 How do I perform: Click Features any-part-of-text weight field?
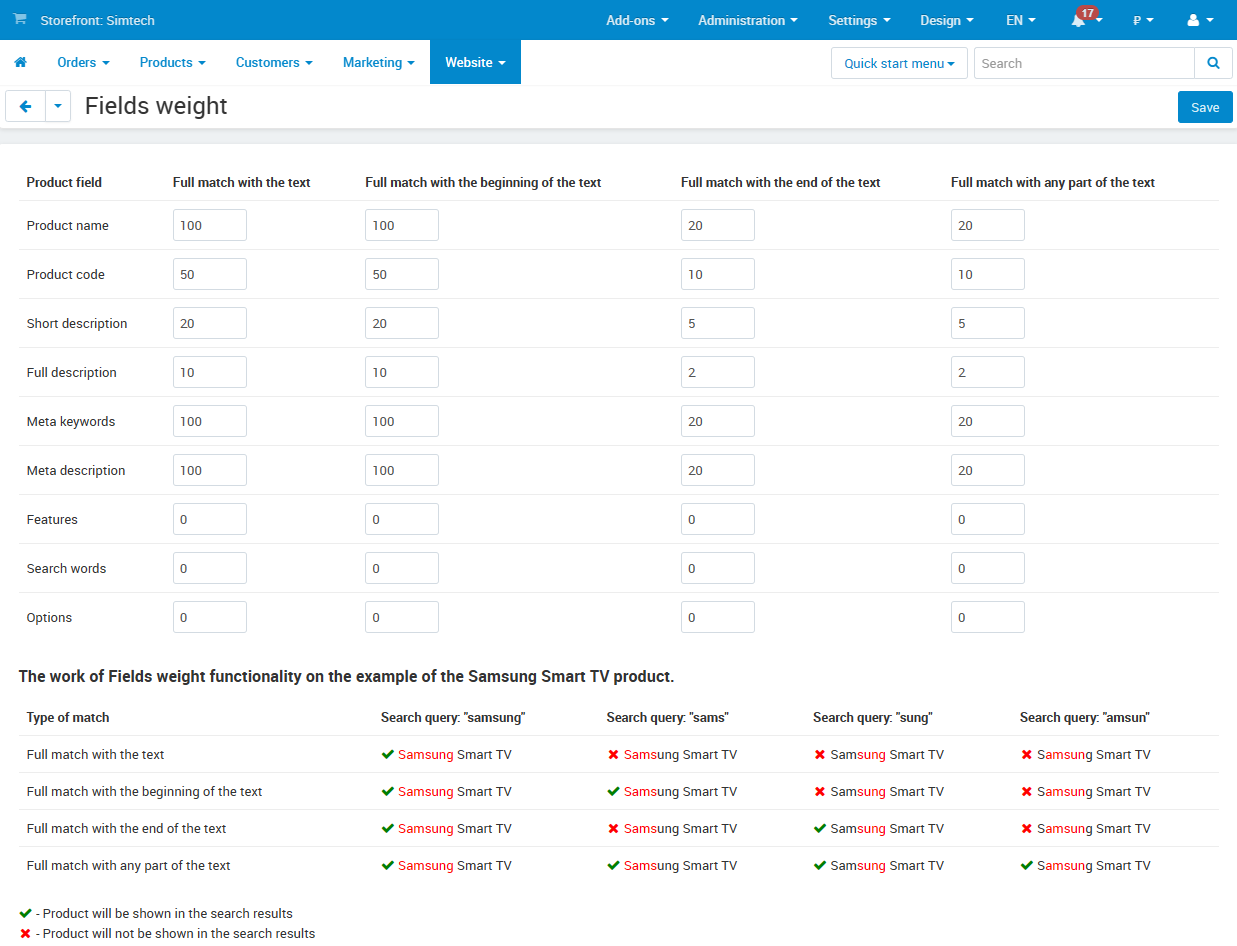[x=987, y=519]
